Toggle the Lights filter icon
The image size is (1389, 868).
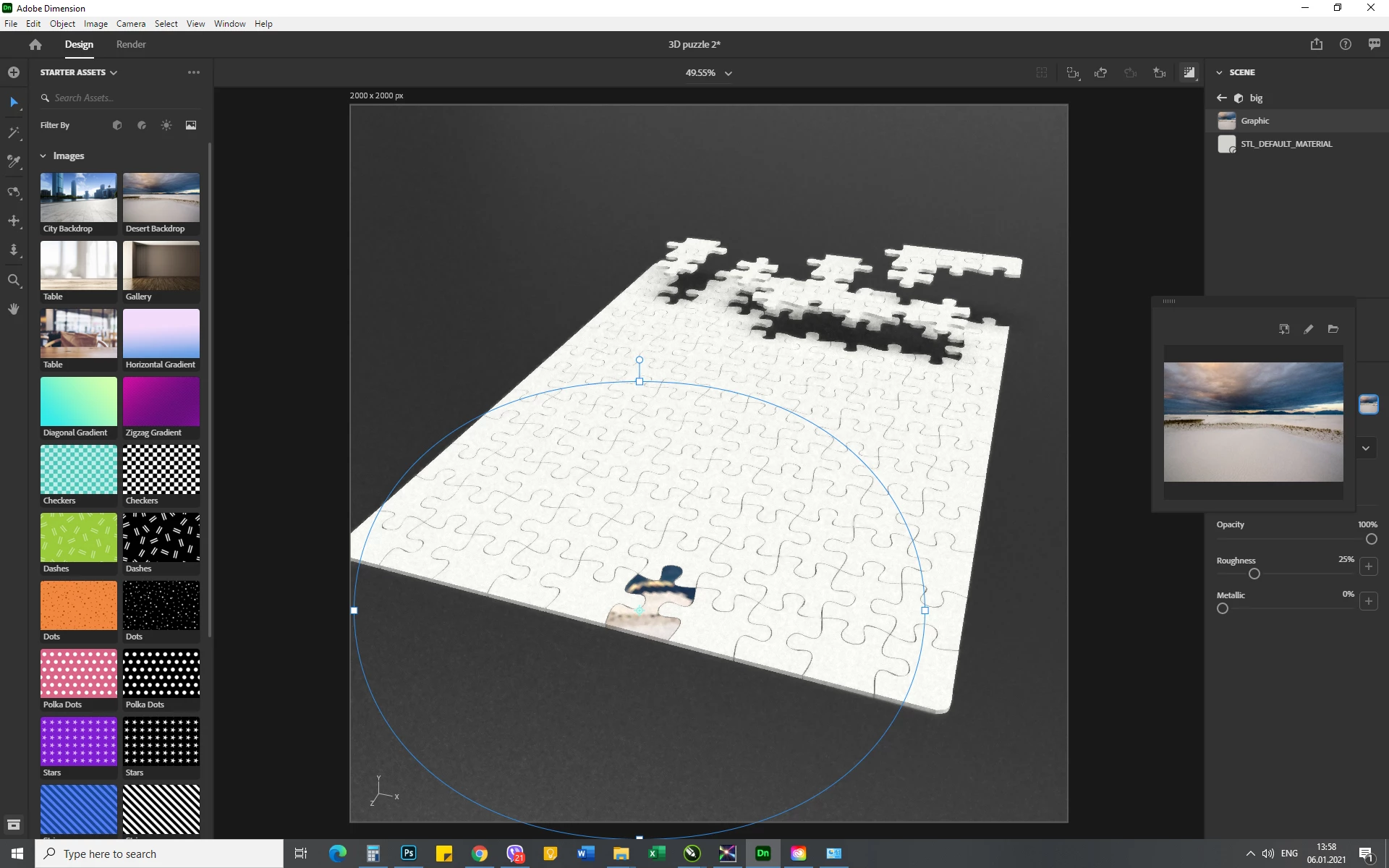click(x=166, y=125)
